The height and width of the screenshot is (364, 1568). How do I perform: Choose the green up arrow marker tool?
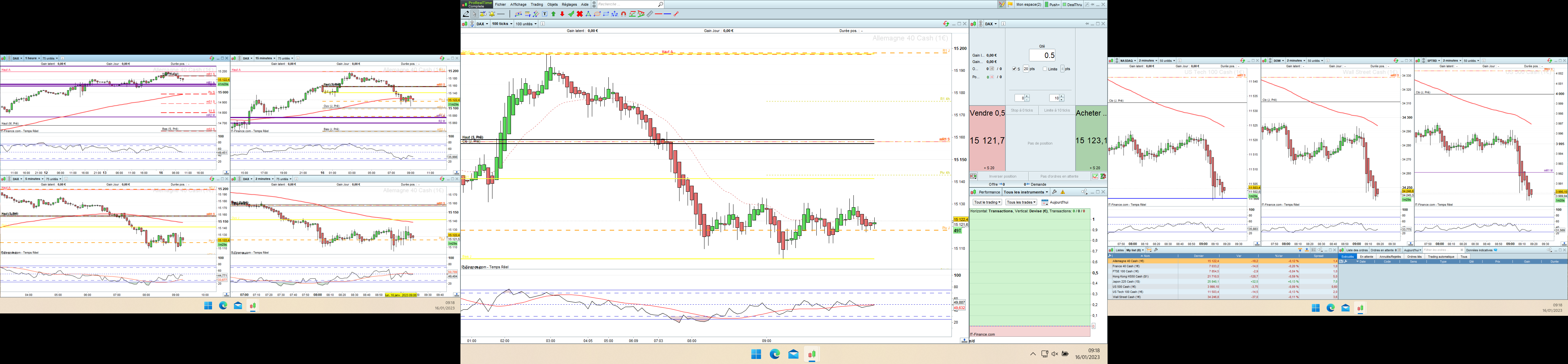[x=553, y=14]
